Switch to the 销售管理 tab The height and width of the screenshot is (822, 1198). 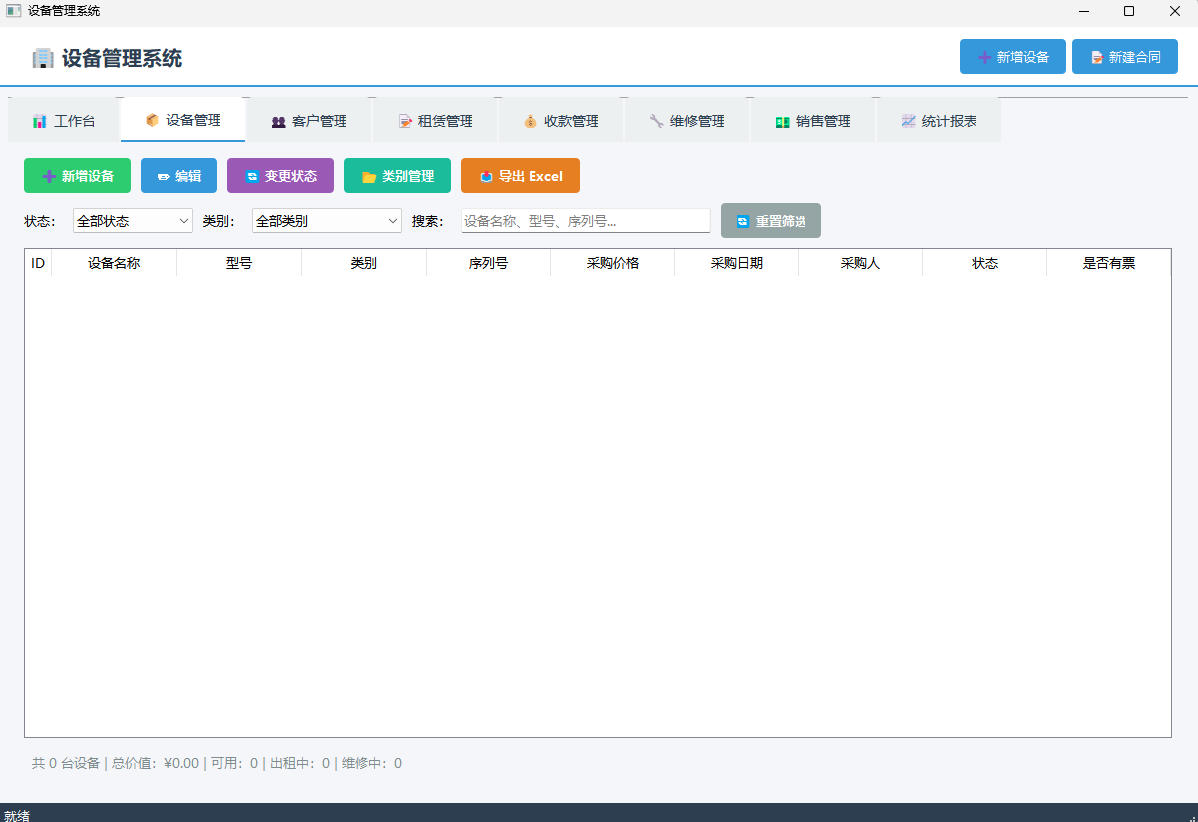tap(812, 121)
